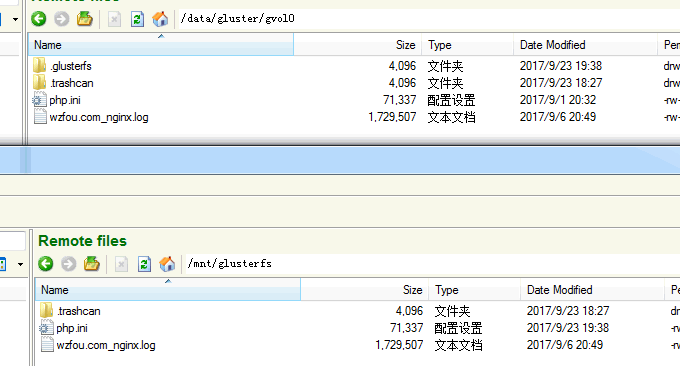Click the path field showing /data/gluster/gvol0
This screenshot has width=680, height=366.
point(429,19)
